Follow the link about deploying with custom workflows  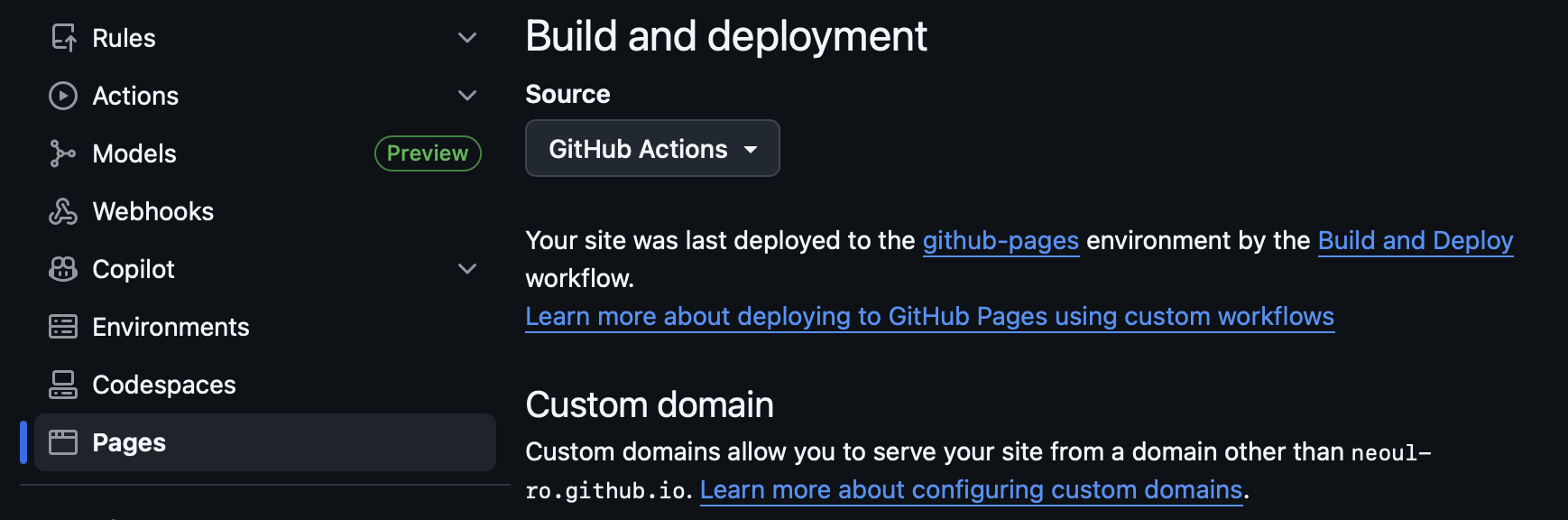point(929,317)
